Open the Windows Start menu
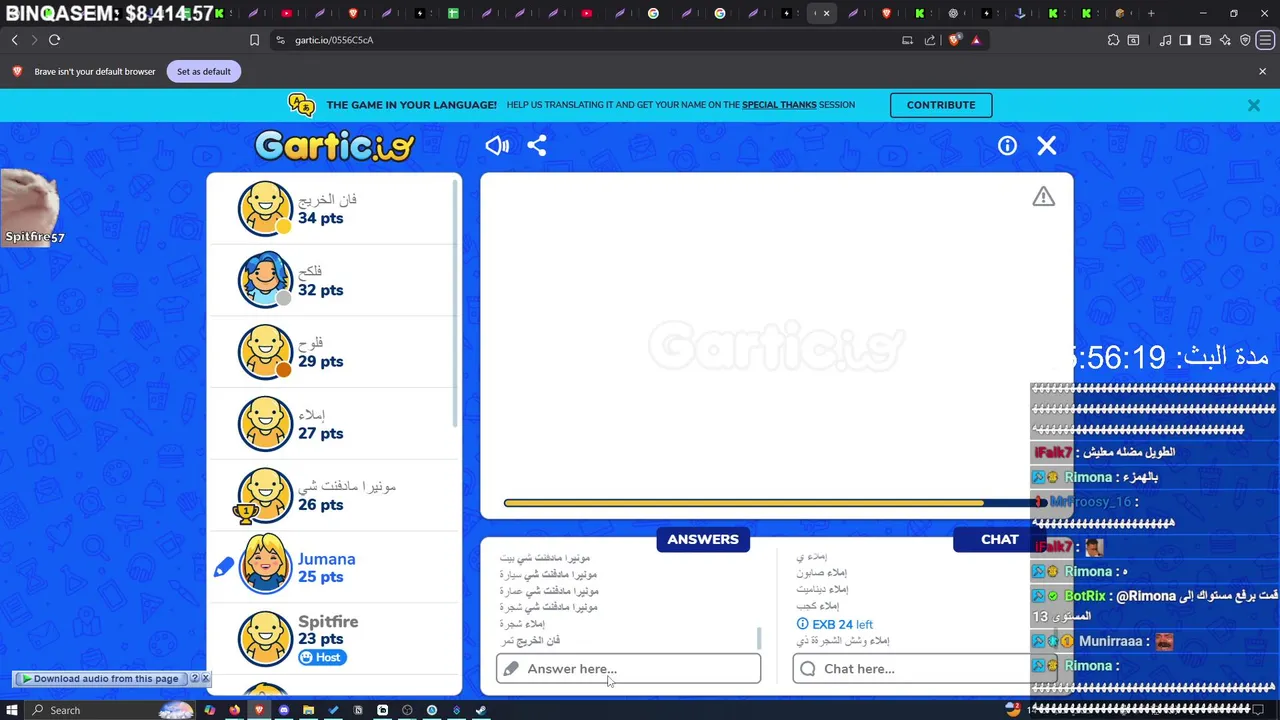Screen dimensions: 1280x720 click(12, 710)
